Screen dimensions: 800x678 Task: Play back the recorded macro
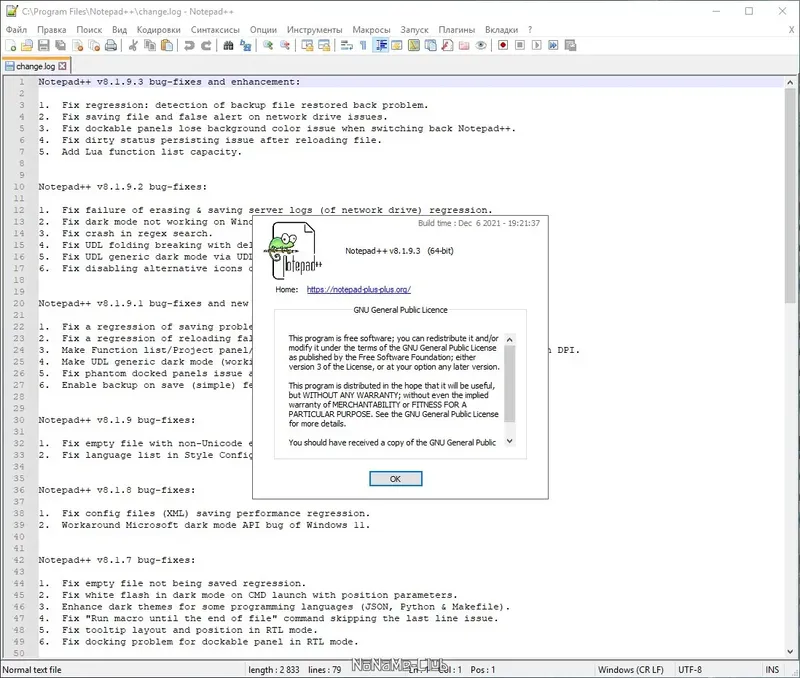pyautogui.click(x=537, y=46)
